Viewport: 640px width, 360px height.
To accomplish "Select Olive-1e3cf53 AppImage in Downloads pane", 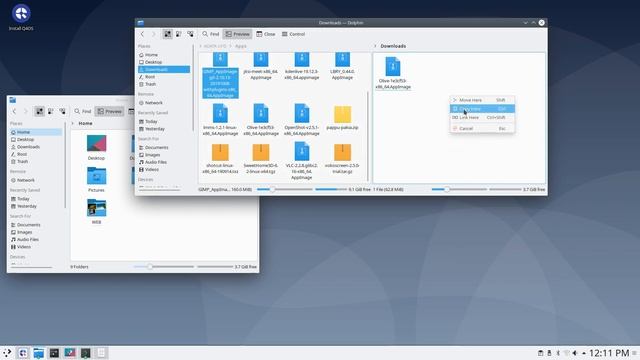I will point(393,73).
